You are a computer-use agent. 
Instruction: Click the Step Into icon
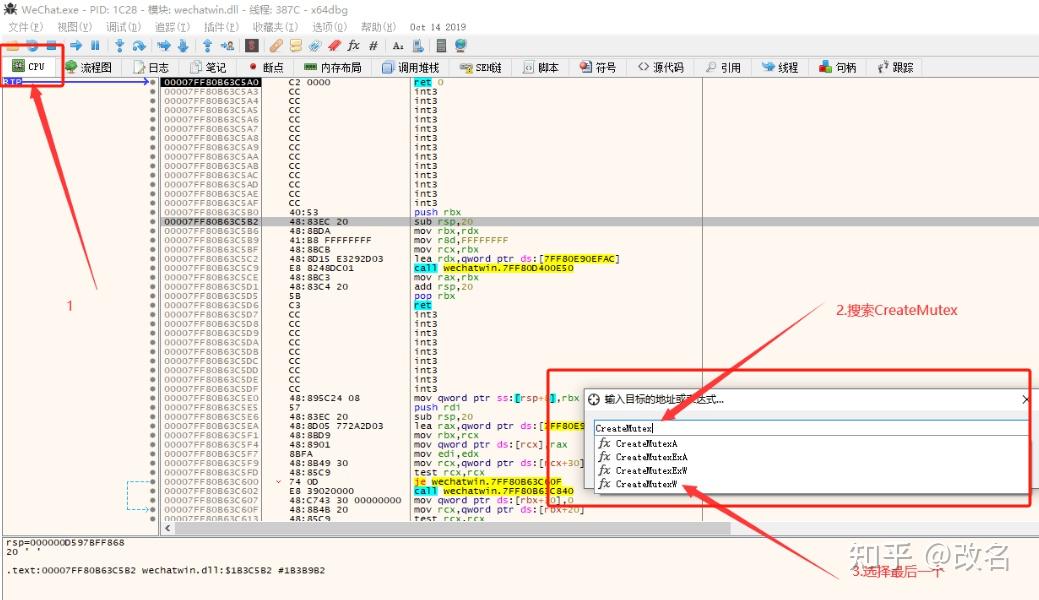(119, 46)
